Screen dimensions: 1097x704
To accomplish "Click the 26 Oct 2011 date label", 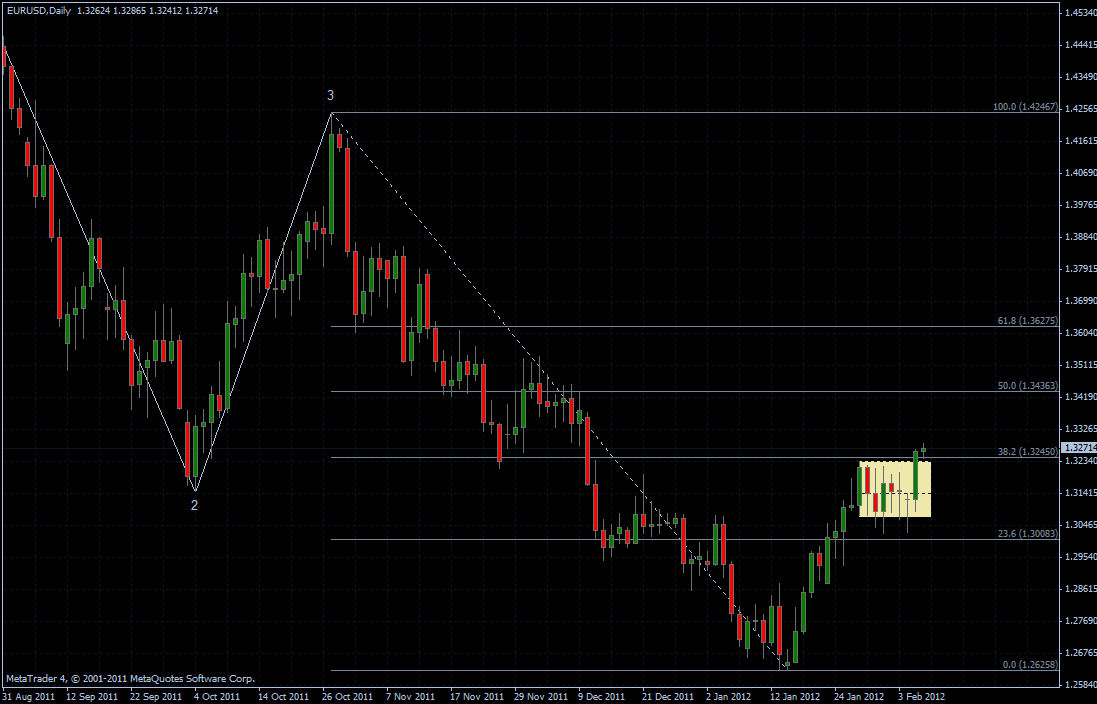I will point(348,696).
